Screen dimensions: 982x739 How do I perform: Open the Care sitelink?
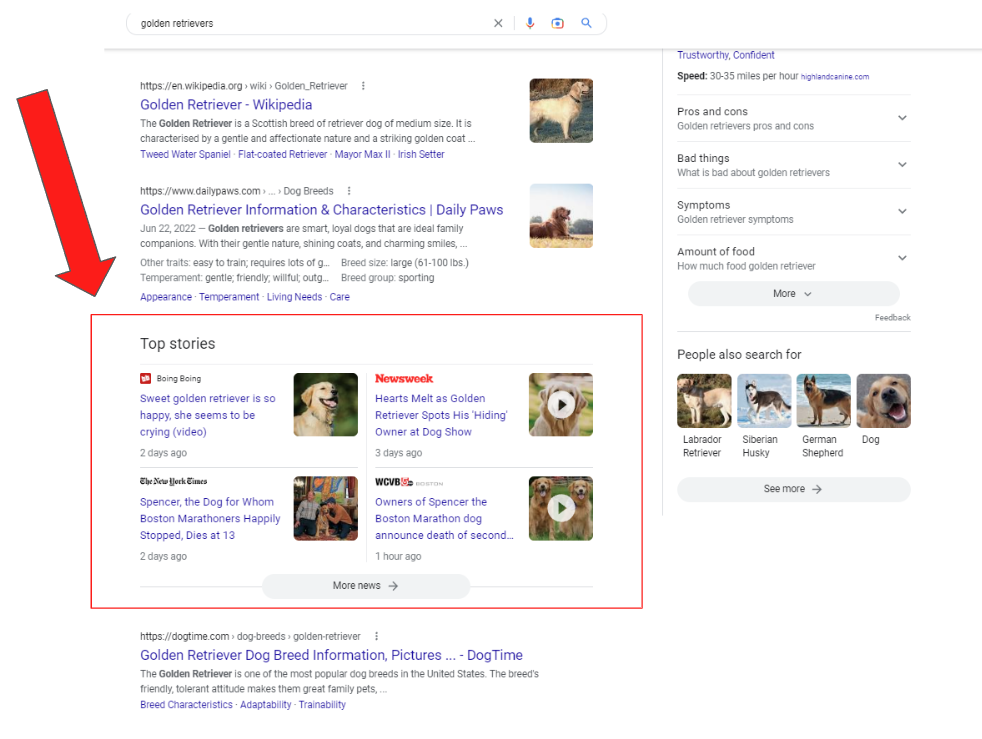339,297
